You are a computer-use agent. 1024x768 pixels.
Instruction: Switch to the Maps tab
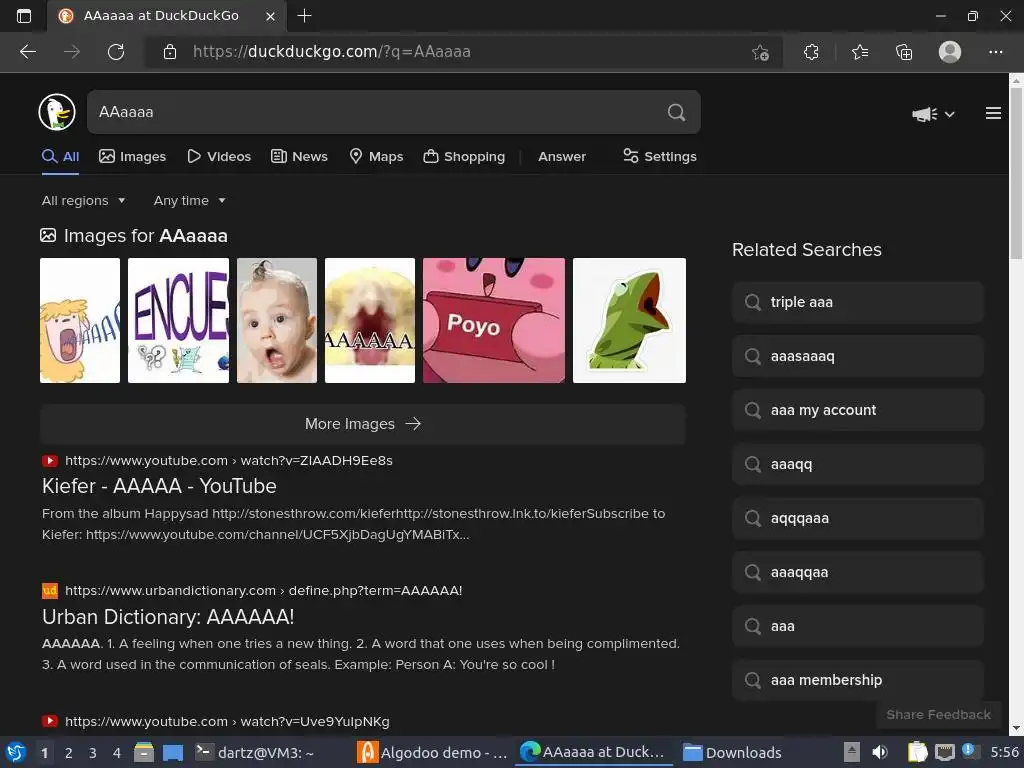pyautogui.click(x=376, y=157)
